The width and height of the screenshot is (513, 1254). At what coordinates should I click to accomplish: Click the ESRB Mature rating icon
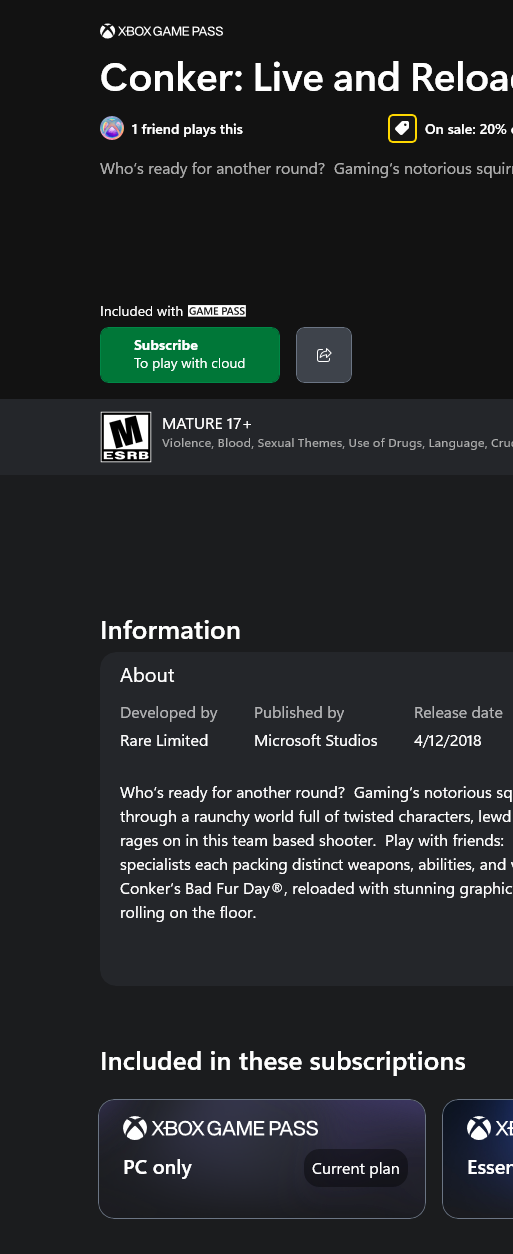pyautogui.click(x=126, y=437)
